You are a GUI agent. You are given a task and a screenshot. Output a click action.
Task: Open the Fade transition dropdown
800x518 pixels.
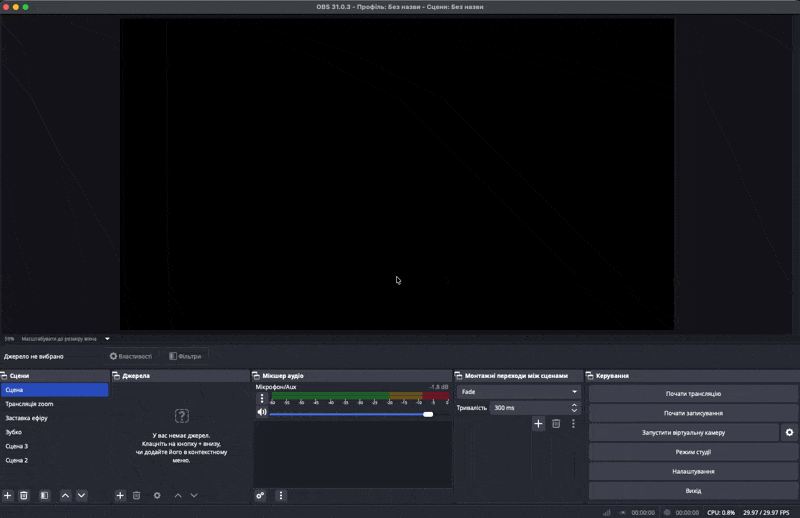tap(518, 392)
